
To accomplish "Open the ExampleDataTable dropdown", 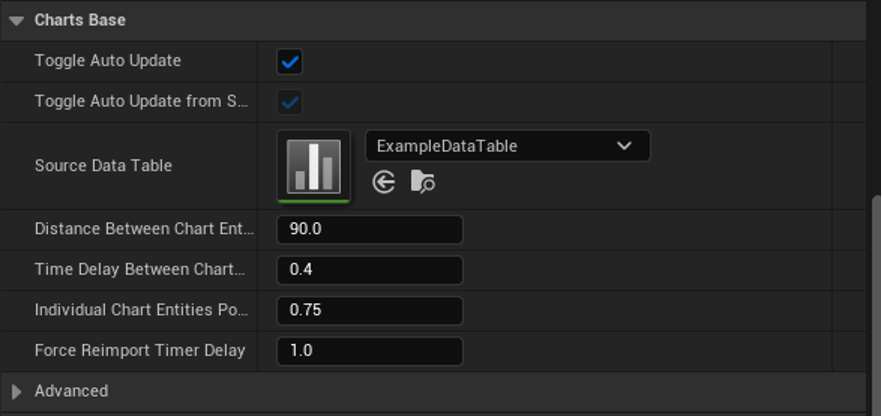I will pos(507,146).
